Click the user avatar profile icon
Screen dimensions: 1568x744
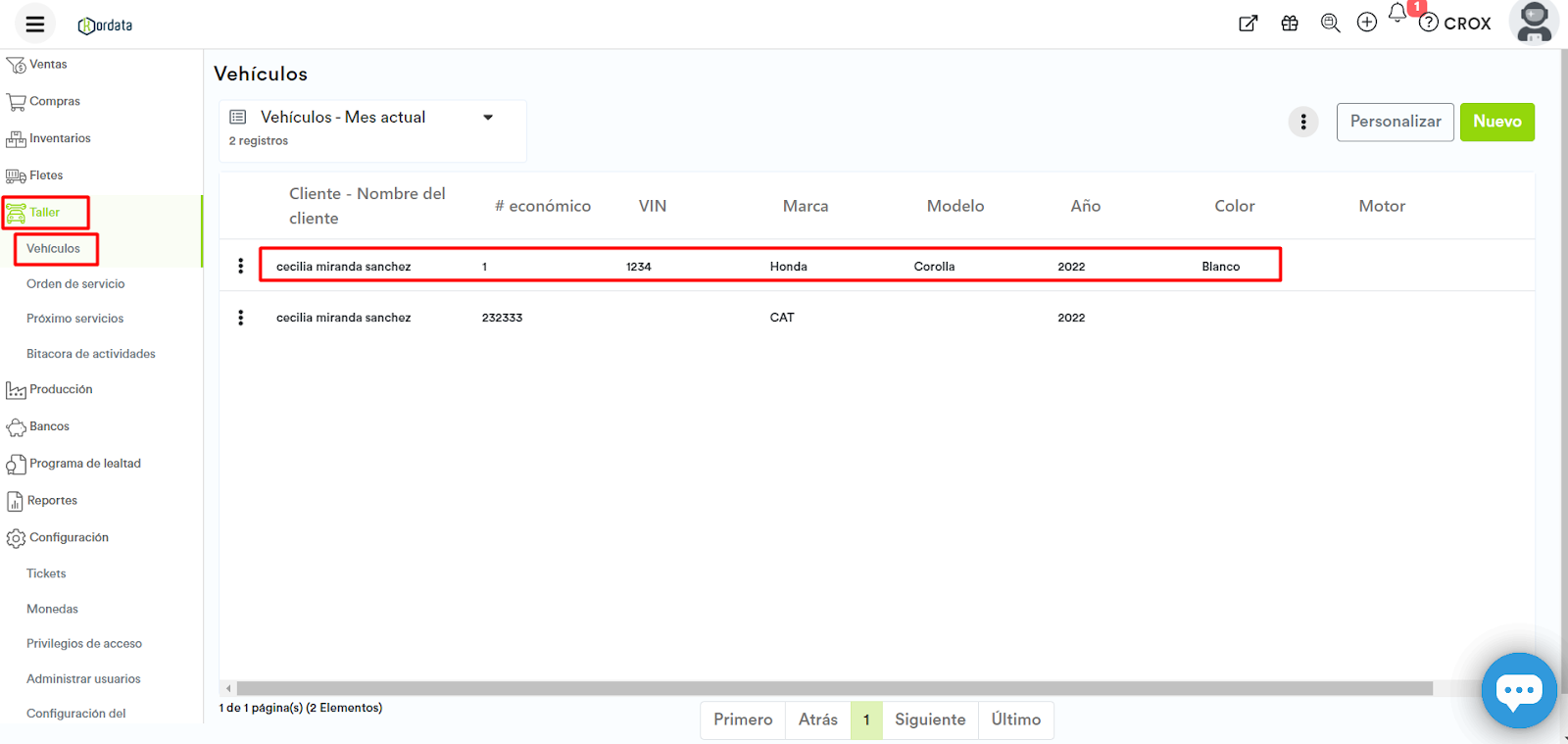1534,23
